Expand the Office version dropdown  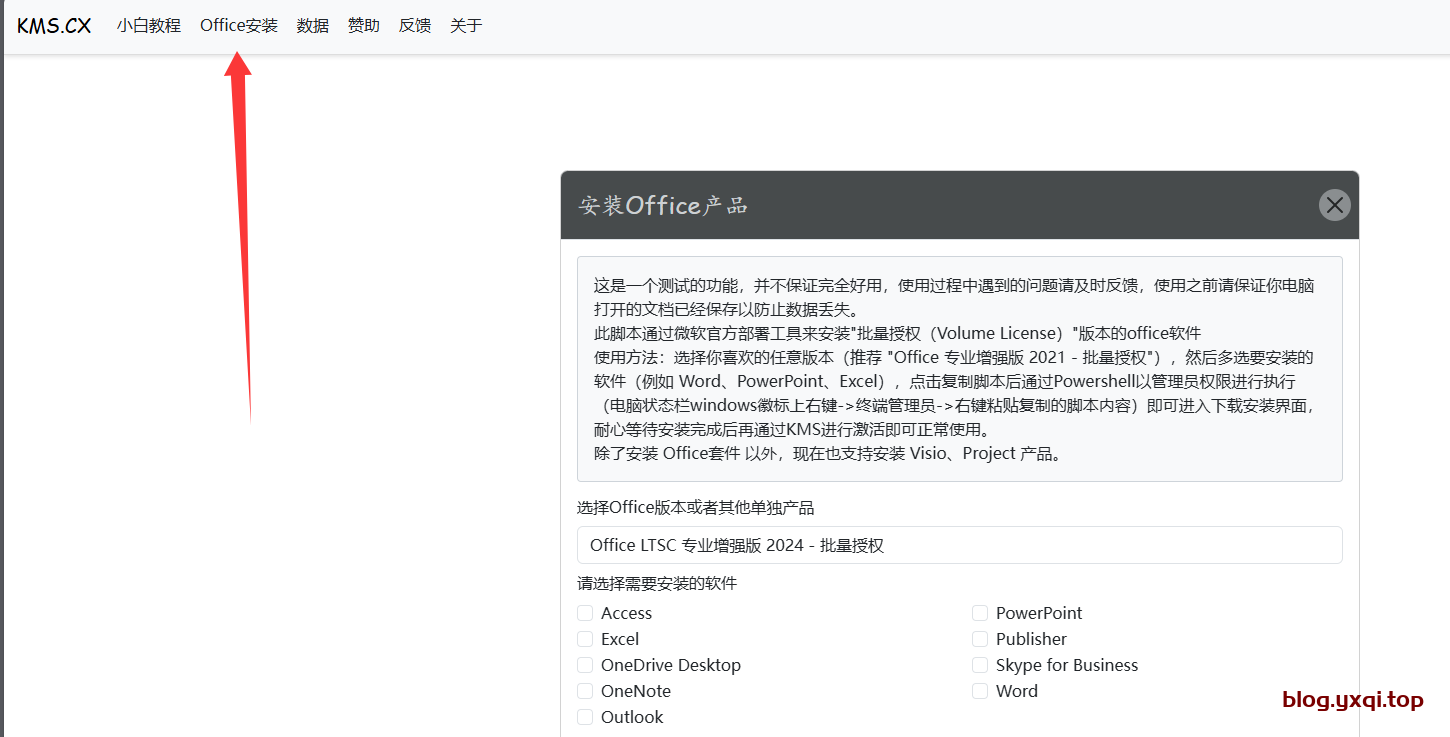[959, 545]
